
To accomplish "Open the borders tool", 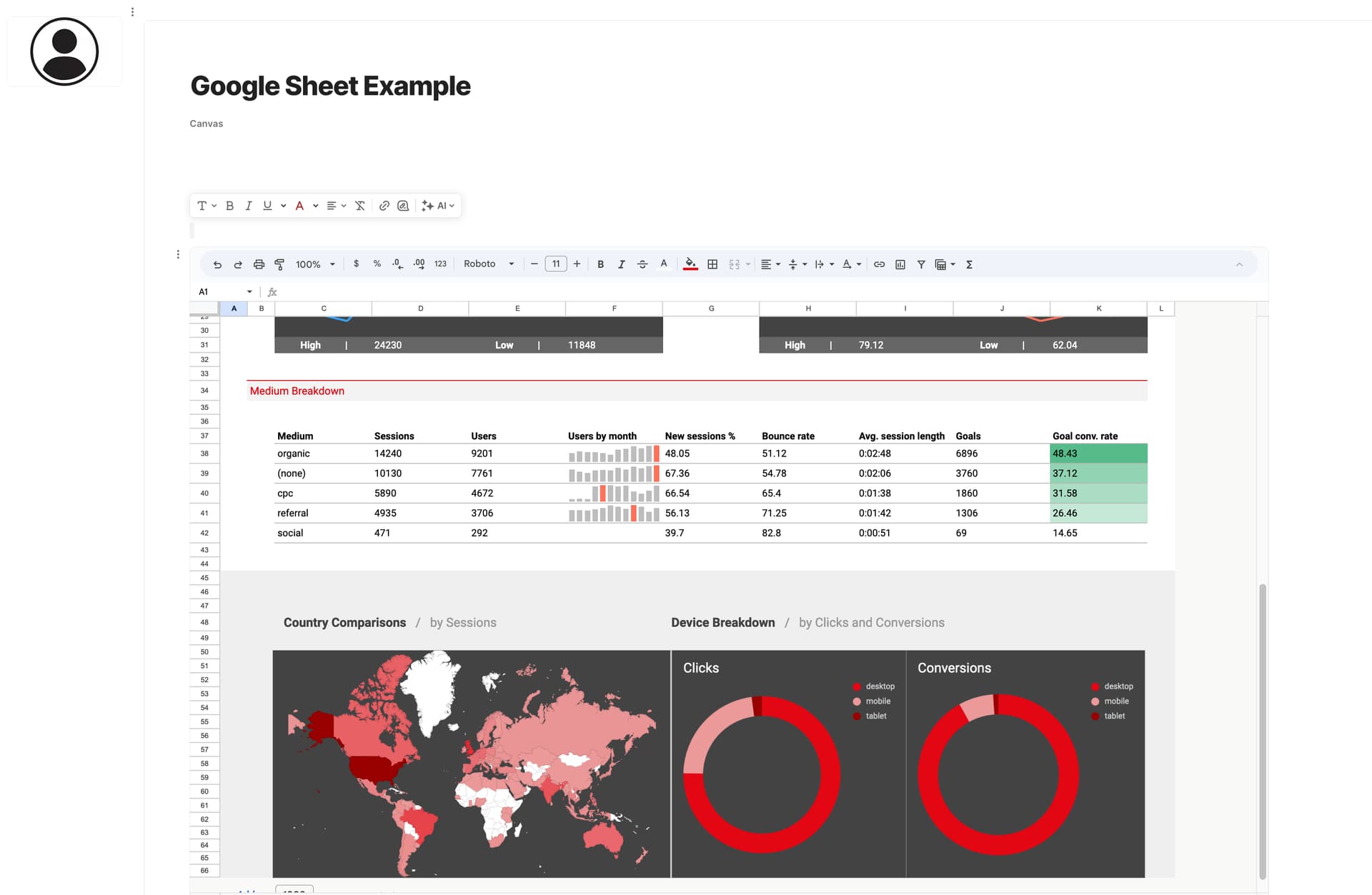I will tap(712, 264).
